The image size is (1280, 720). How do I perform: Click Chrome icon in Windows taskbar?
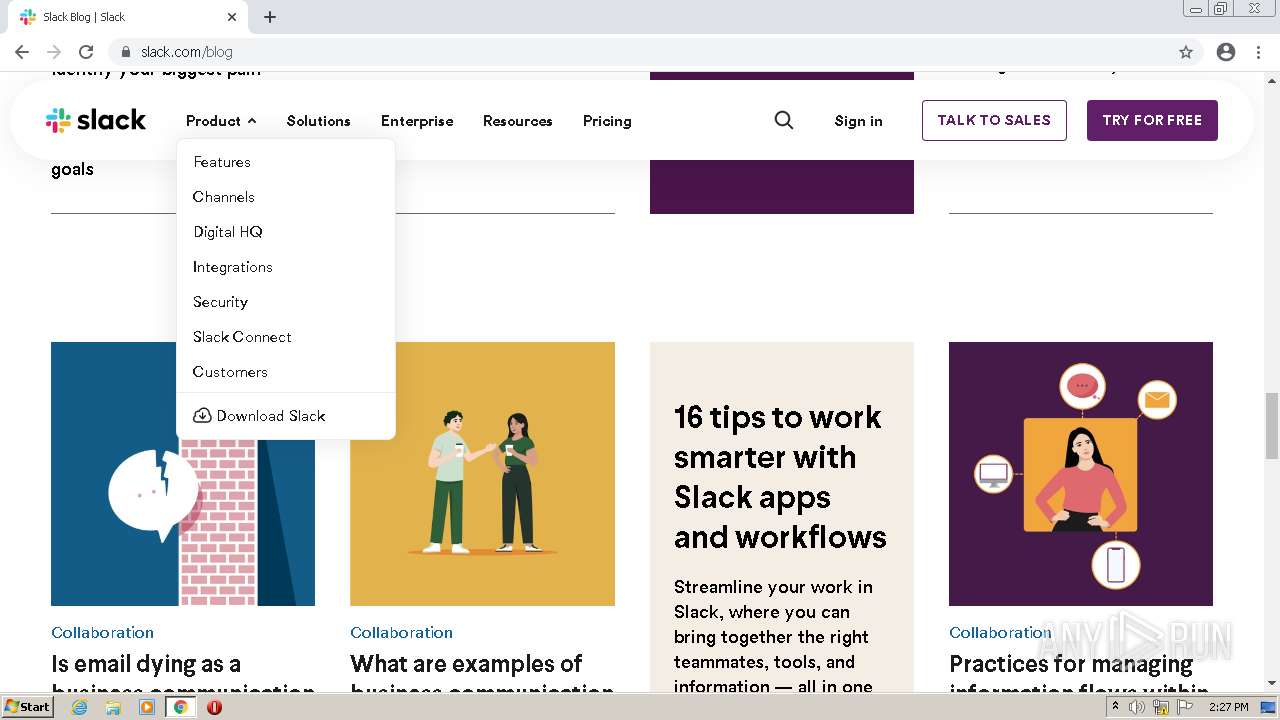coord(181,707)
